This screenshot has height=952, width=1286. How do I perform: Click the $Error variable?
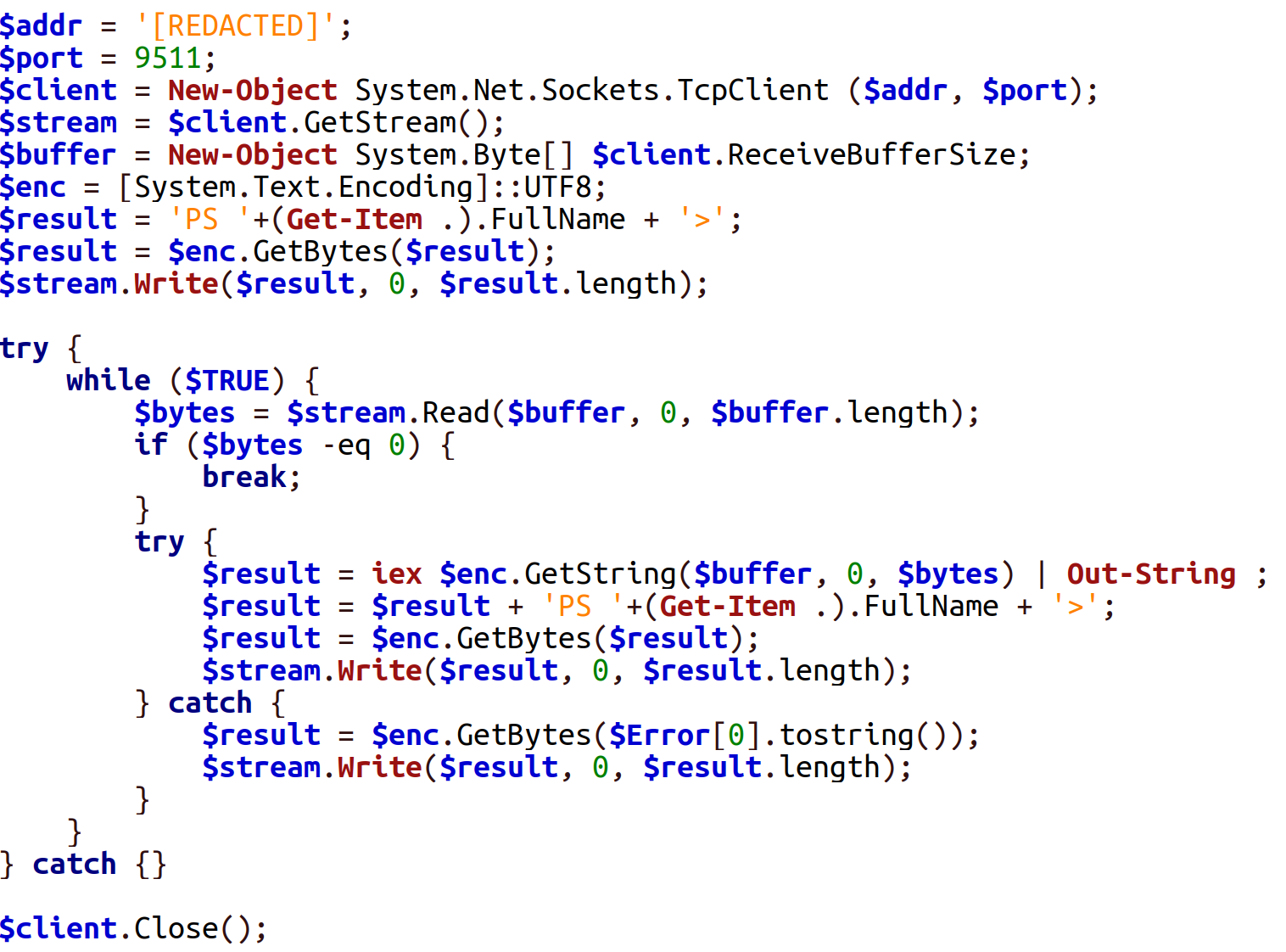click(659, 735)
